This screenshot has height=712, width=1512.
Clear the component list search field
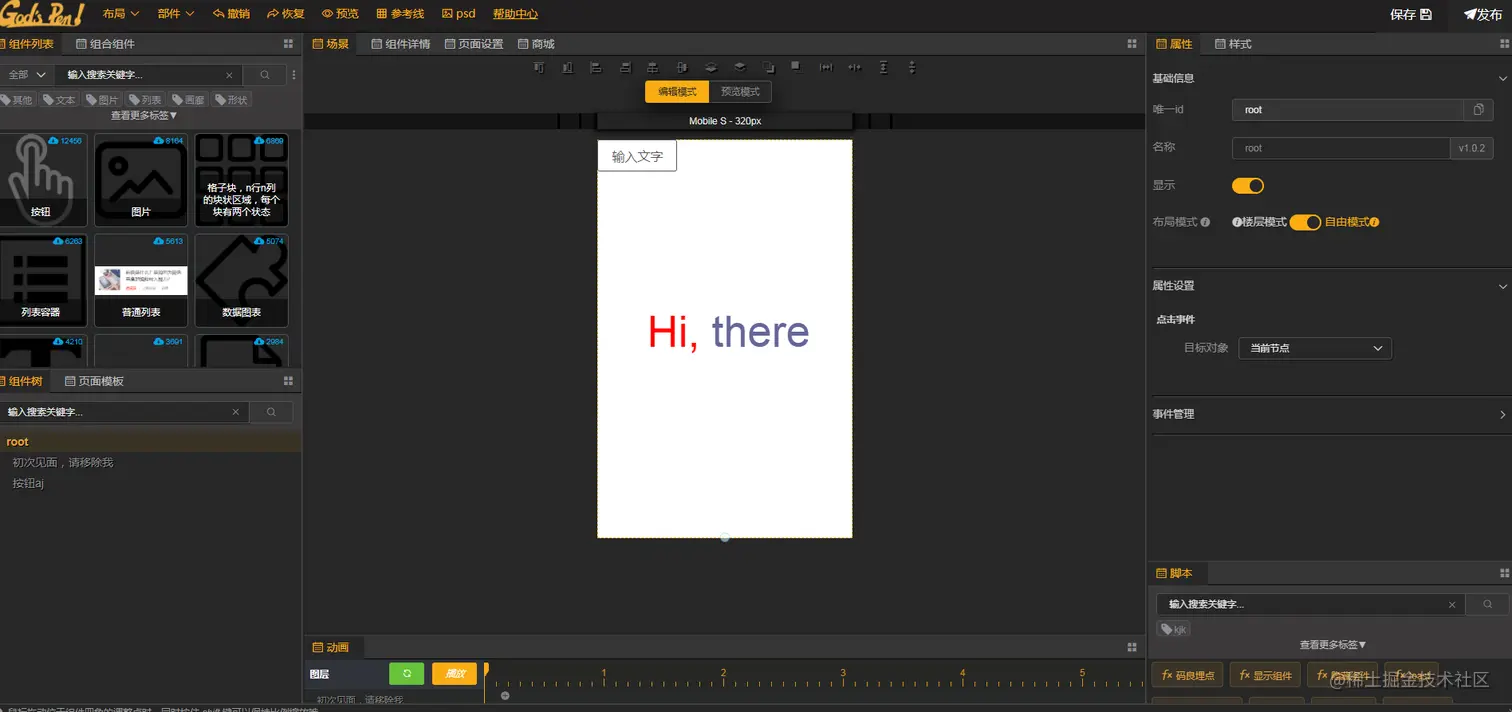(x=229, y=75)
